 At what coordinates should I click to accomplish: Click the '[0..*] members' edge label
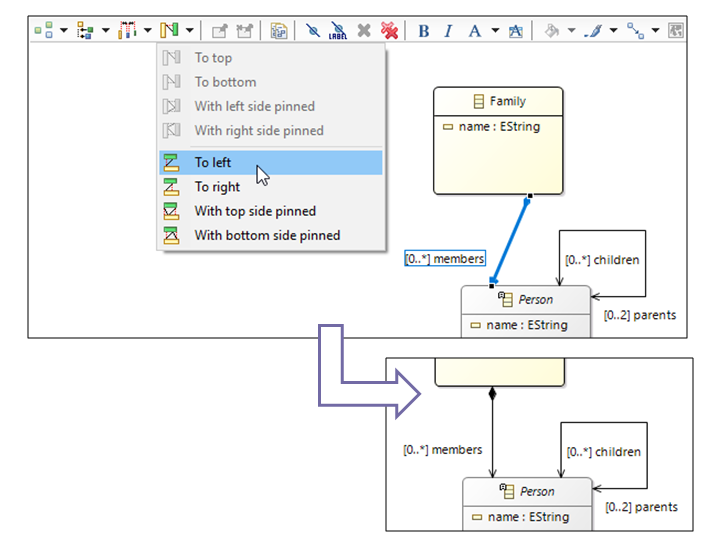(444, 259)
